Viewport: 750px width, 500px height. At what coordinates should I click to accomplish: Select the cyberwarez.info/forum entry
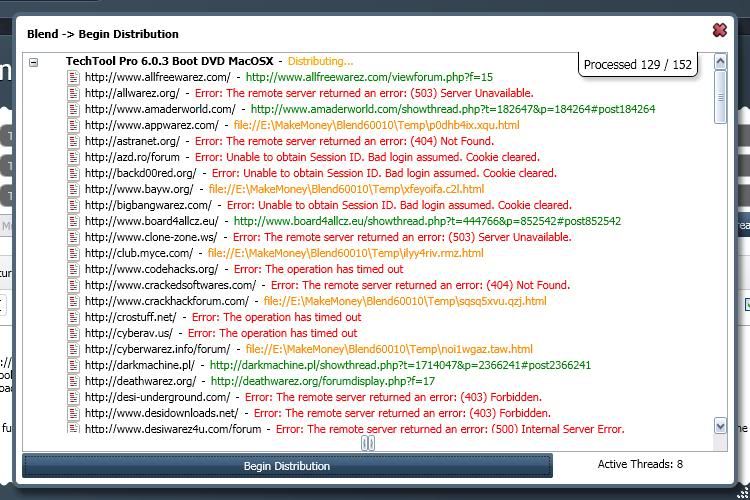[x=157, y=349]
